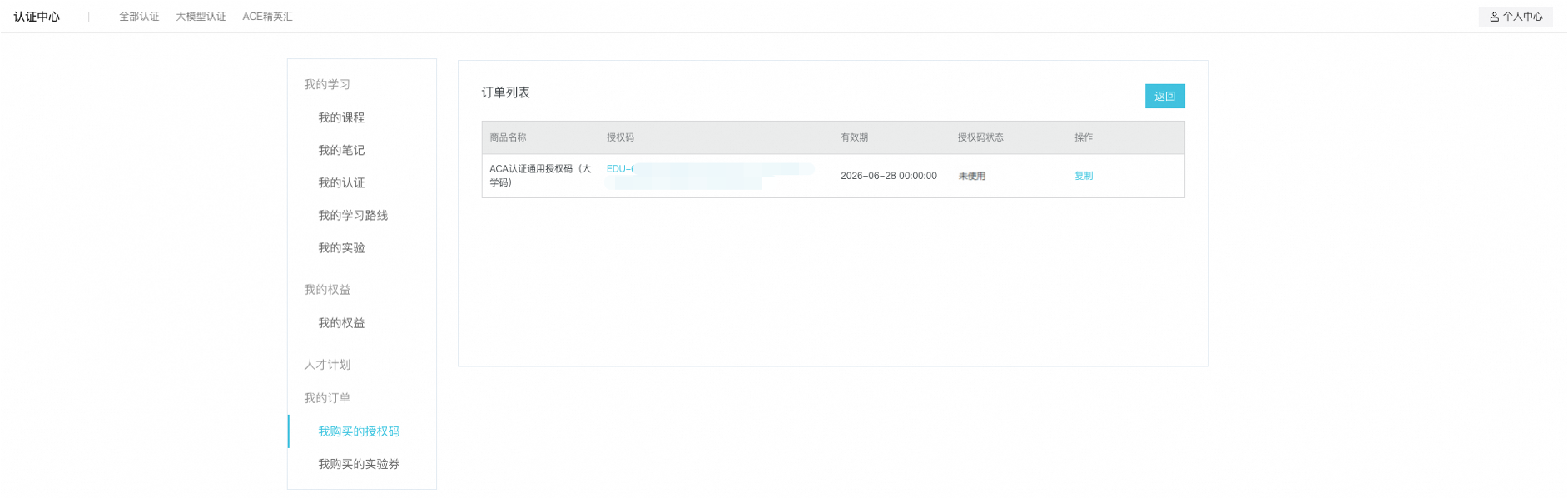This screenshot has width=1568, height=498.
Task: Open the 全部认证 tab
Action: click(139, 17)
